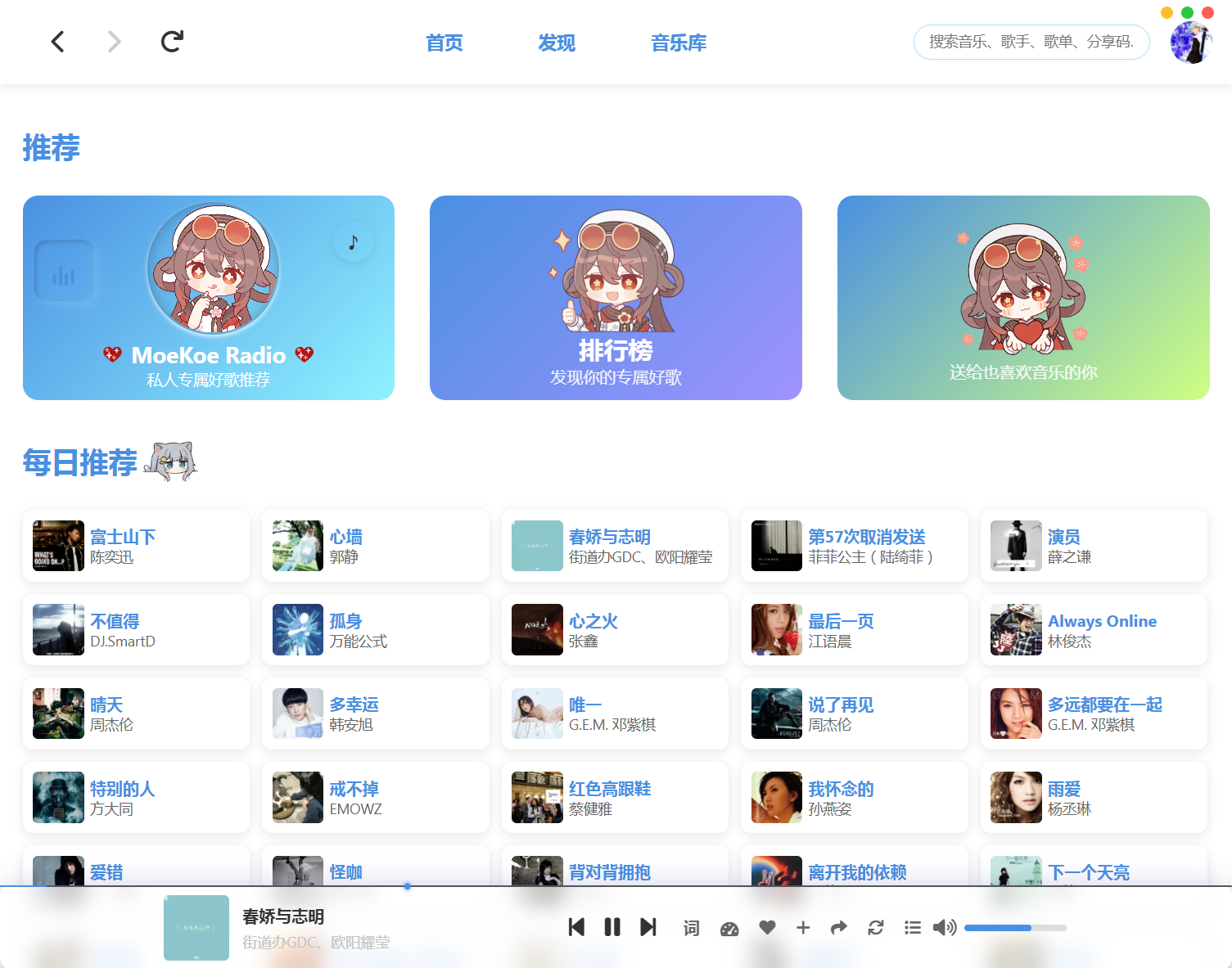Skip to the next track
The image size is (1232, 968).
pos(648,927)
